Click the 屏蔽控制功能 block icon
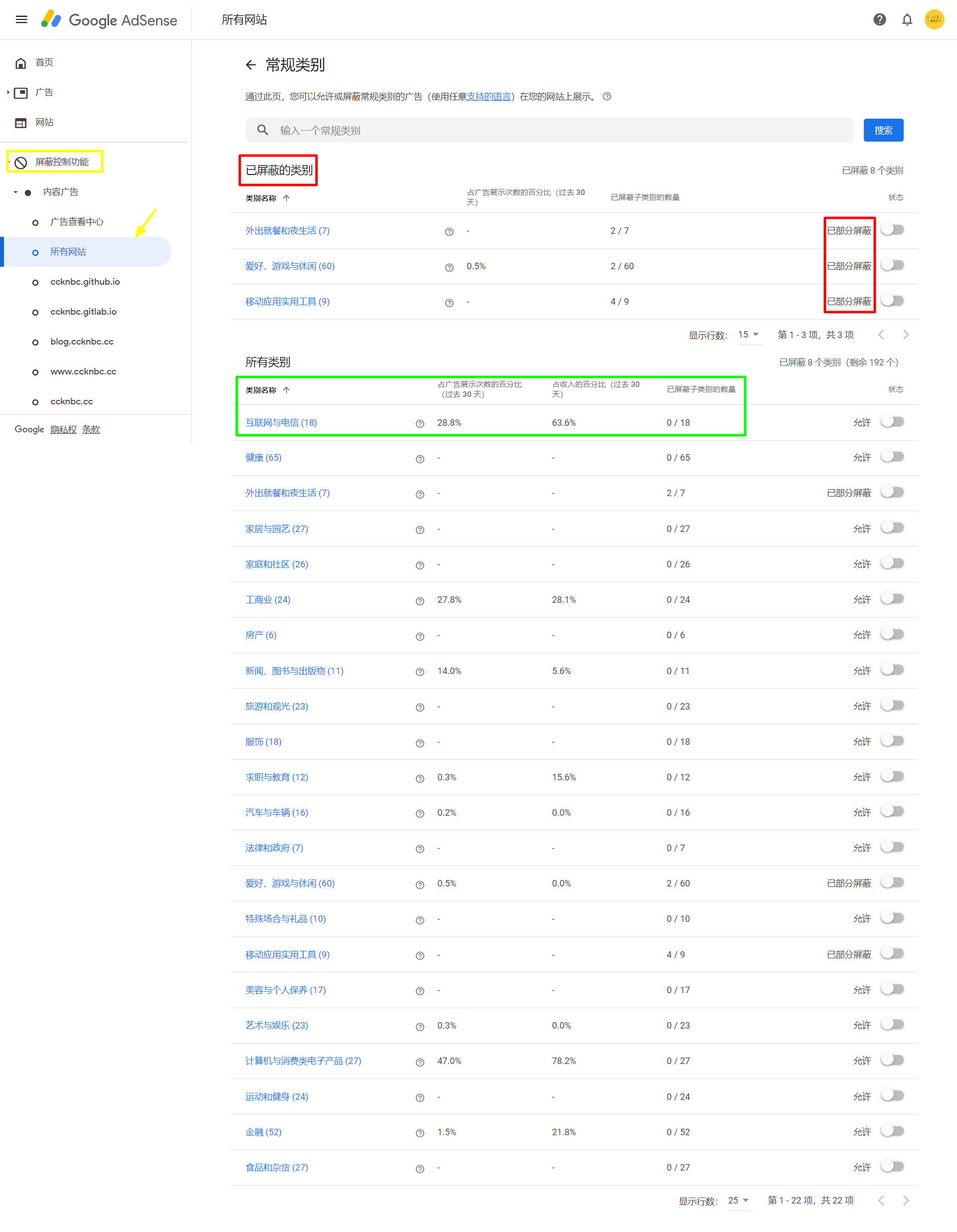The width and height of the screenshot is (957, 1232). (x=21, y=162)
